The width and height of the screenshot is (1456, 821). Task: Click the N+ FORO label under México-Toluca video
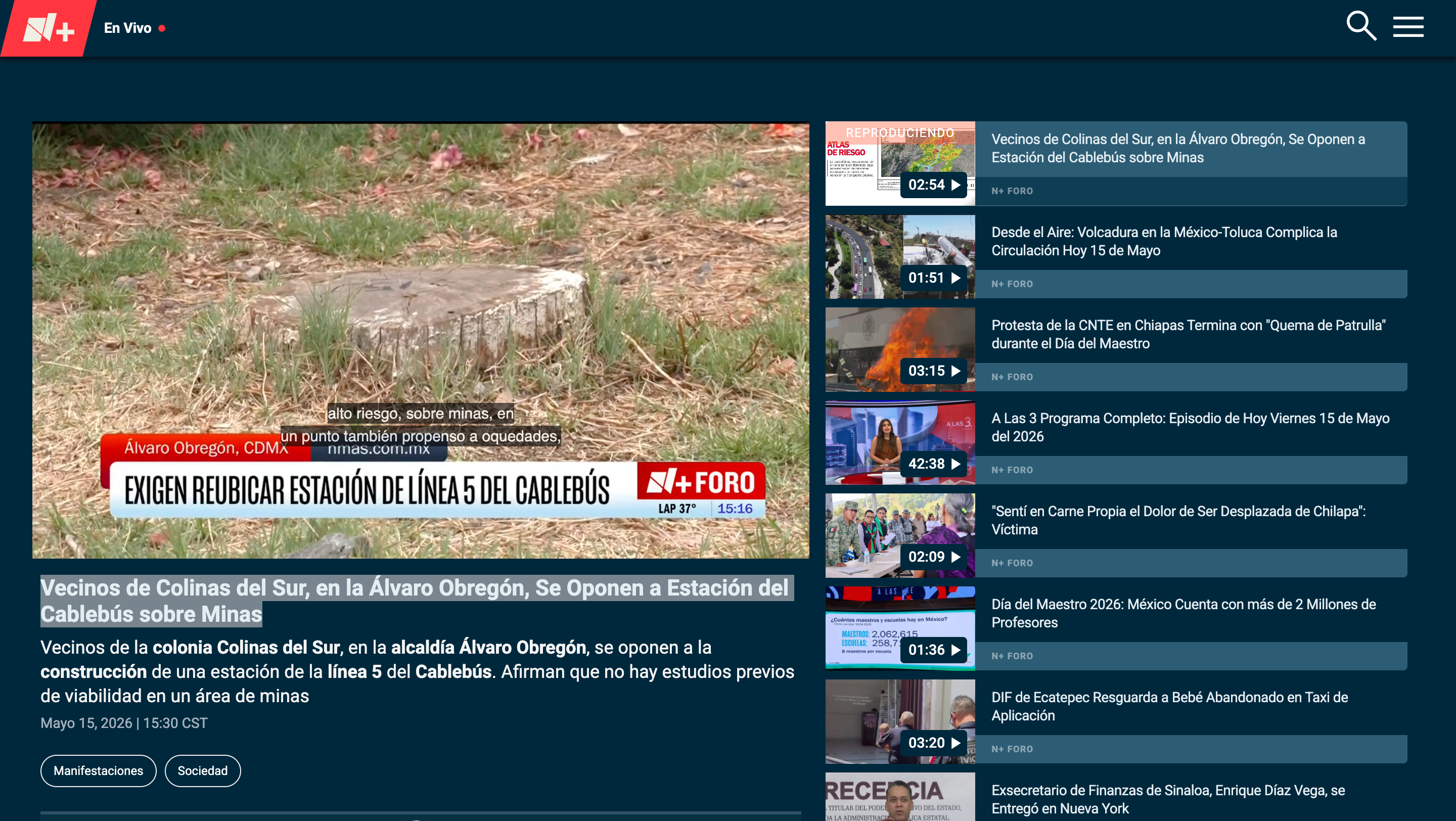pos(1012,284)
